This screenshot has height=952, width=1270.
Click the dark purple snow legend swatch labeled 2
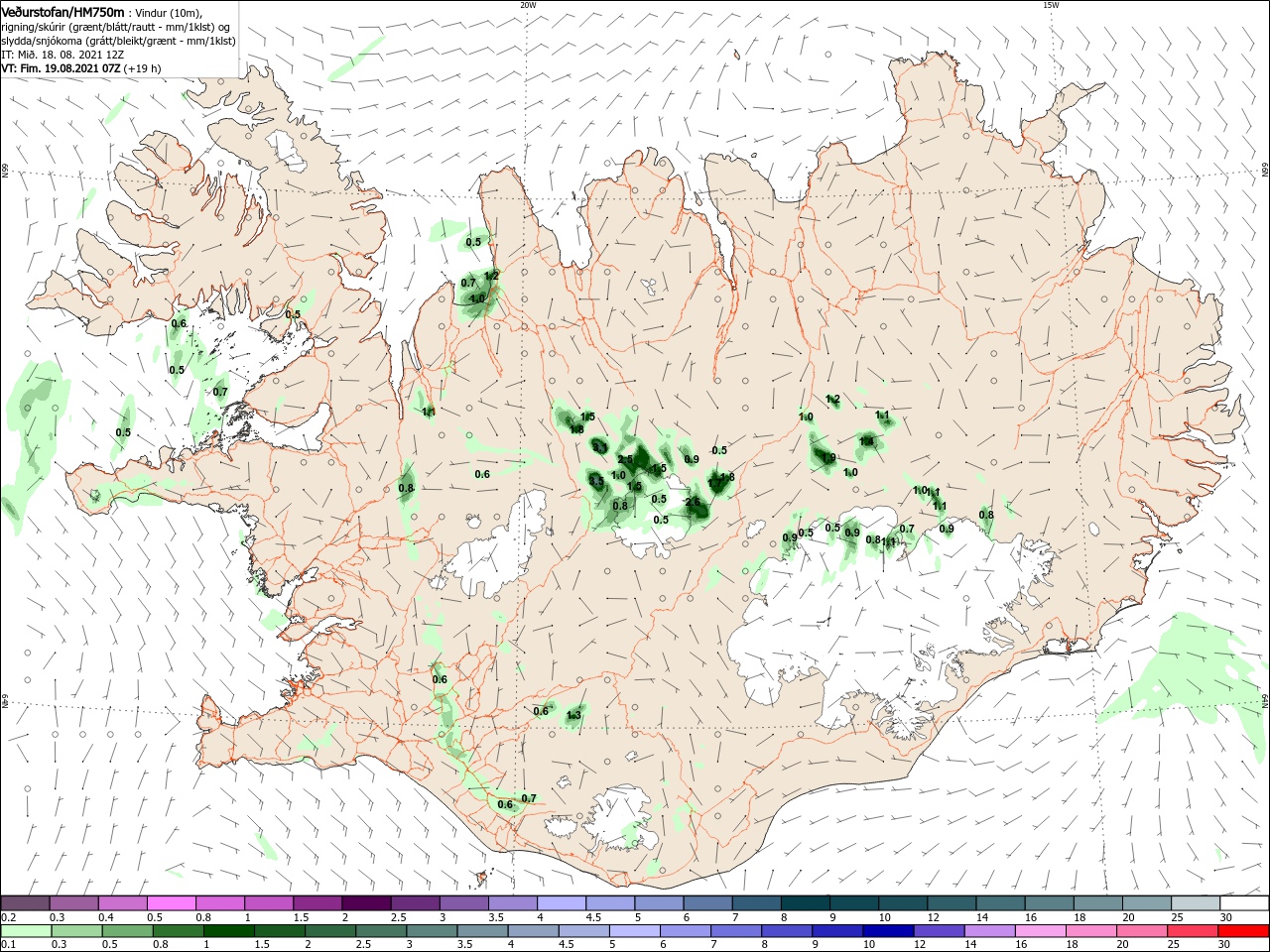(366, 903)
